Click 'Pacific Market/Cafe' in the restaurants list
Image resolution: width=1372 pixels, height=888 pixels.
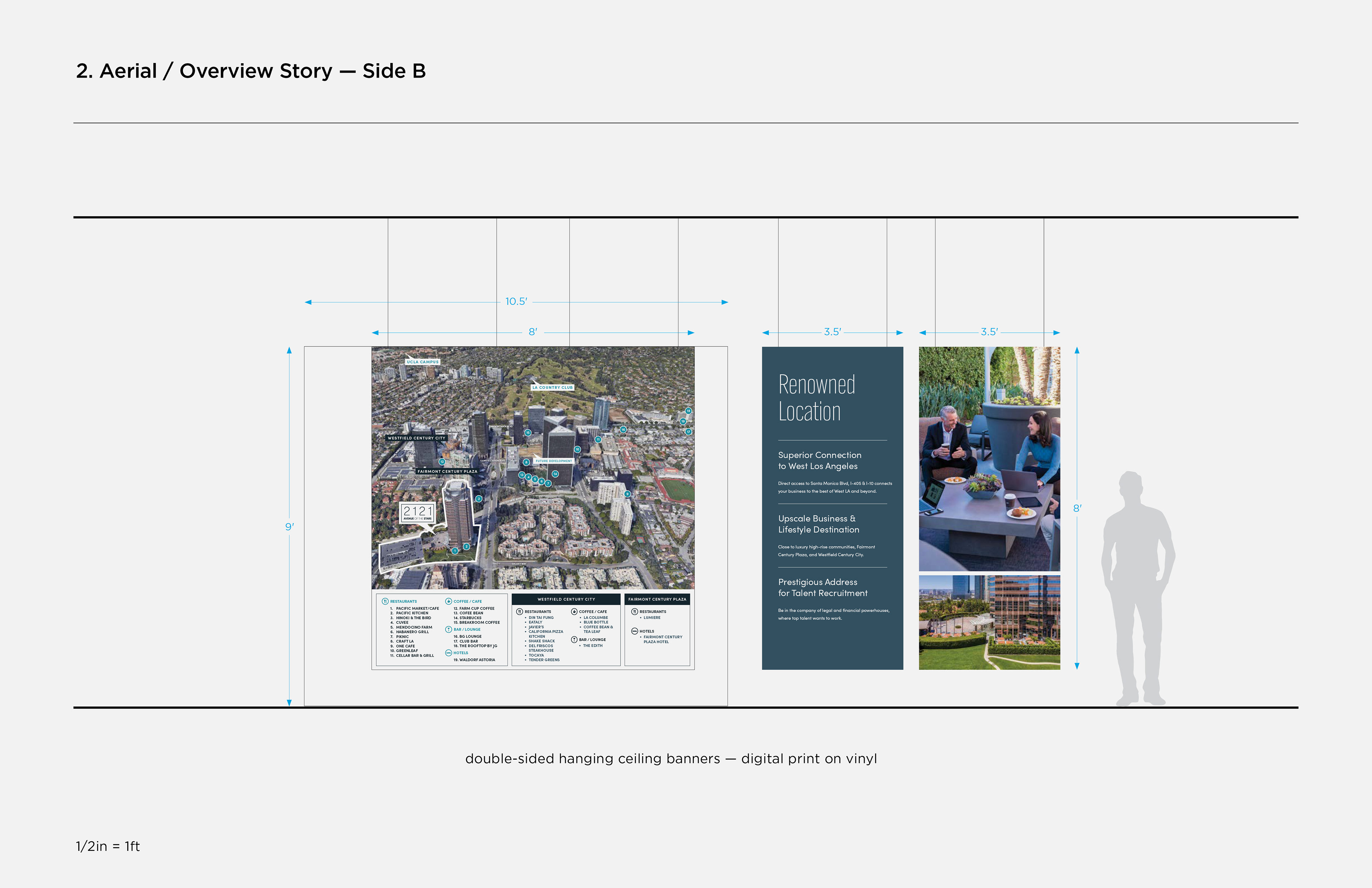tap(417, 608)
